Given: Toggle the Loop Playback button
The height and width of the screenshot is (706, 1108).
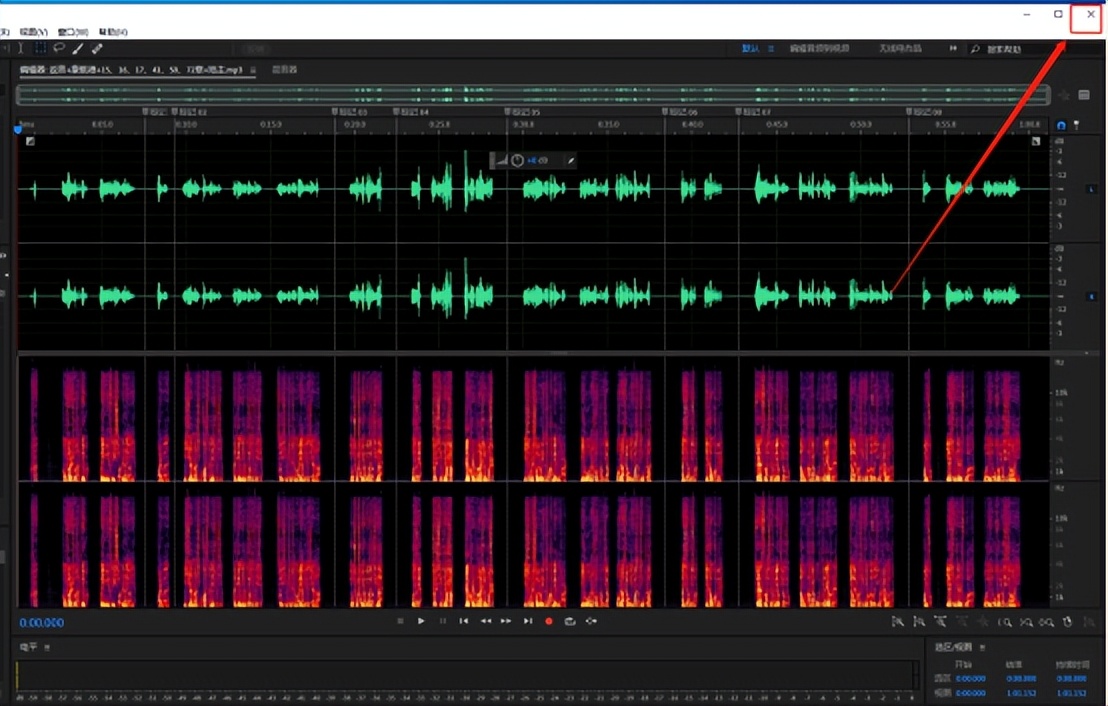Looking at the screenshot, I should click(x=570, y=621).
